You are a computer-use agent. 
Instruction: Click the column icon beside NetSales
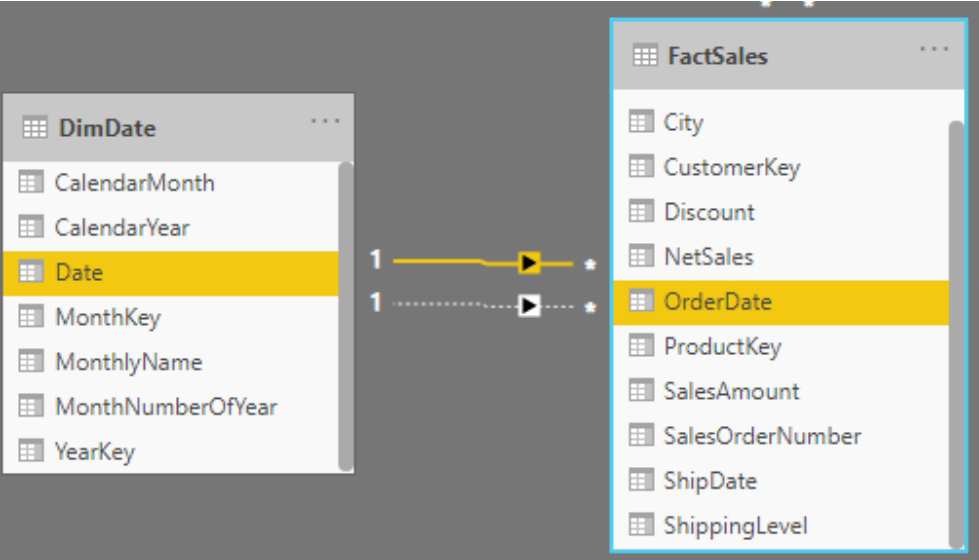point(640,257)
